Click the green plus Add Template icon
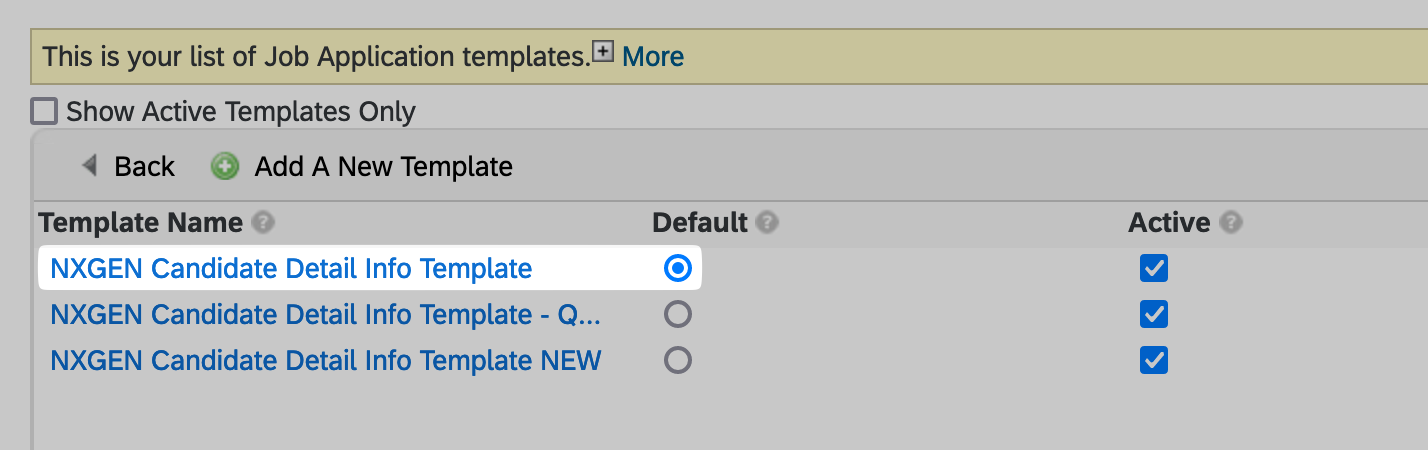The width and height of the screenshot is (1428, 450). coord(225,167)
